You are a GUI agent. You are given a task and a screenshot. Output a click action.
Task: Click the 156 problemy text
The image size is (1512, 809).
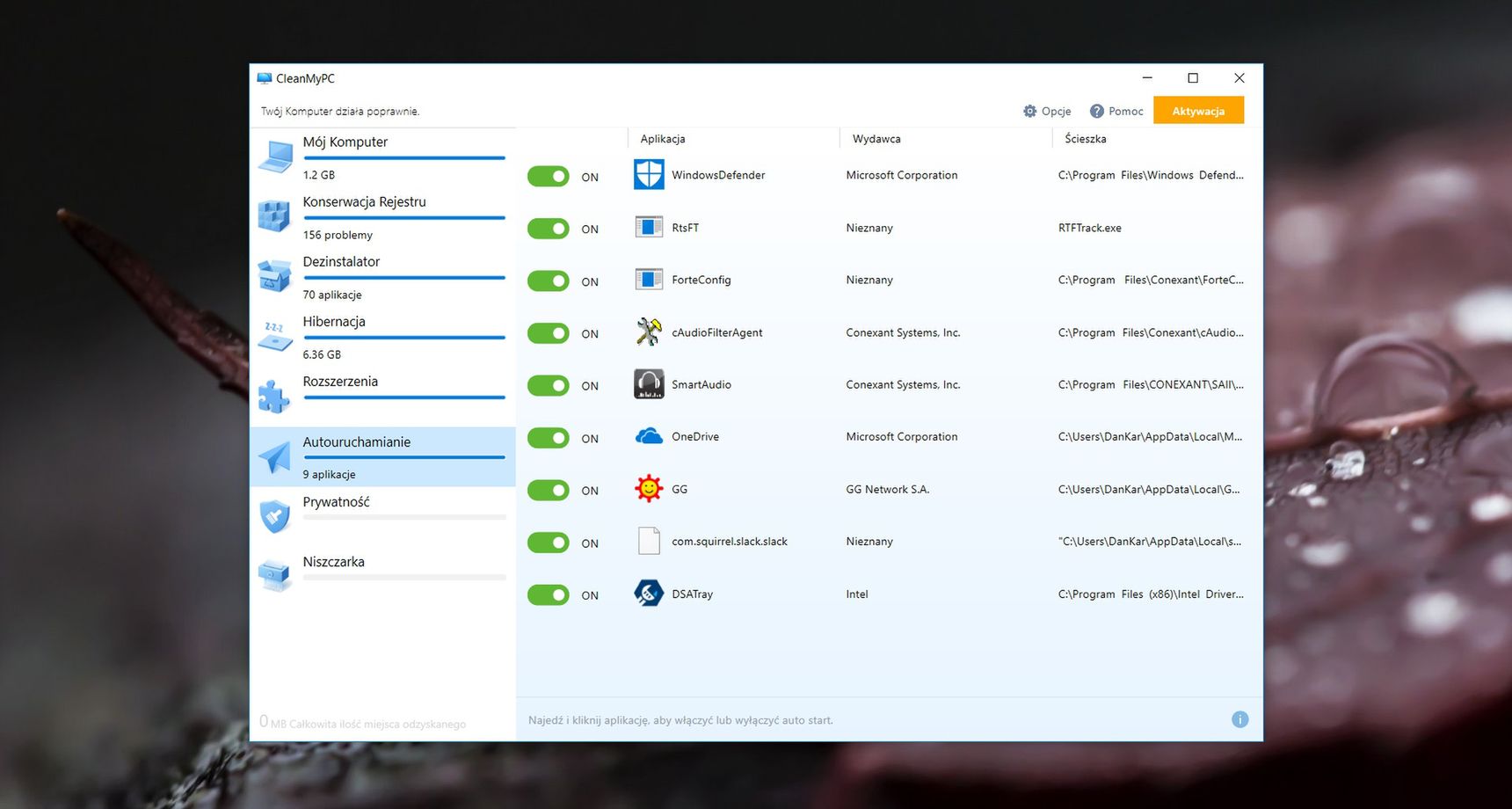pyautogui.click(x=338, y=235)
